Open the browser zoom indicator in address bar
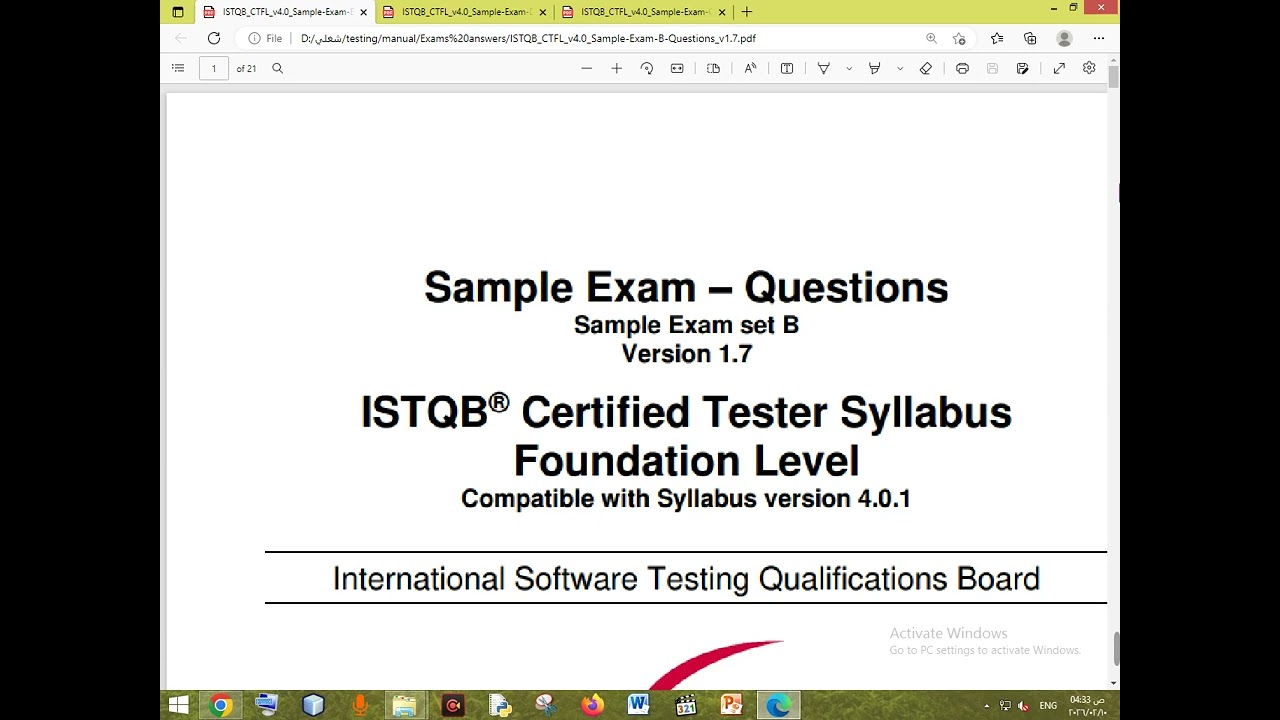1280x720 pixels. 931,38
